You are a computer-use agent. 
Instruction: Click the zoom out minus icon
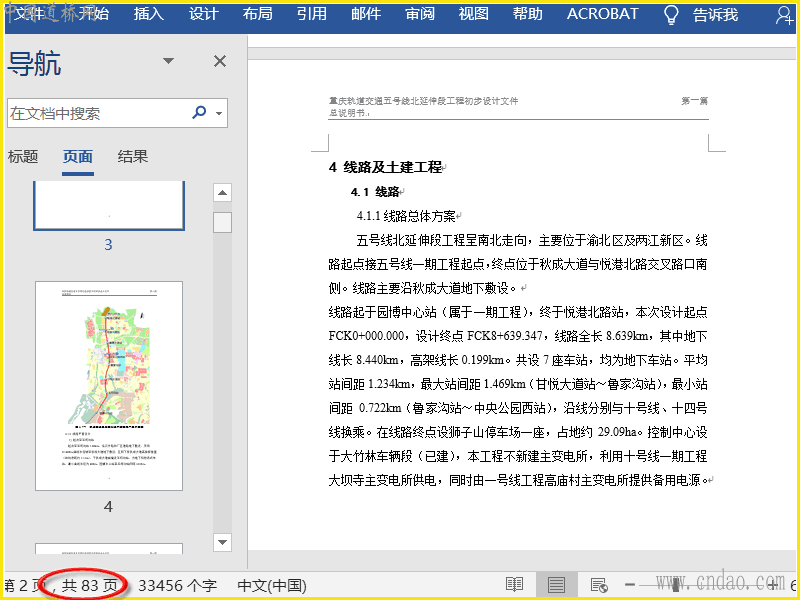(x=630, y=585)
